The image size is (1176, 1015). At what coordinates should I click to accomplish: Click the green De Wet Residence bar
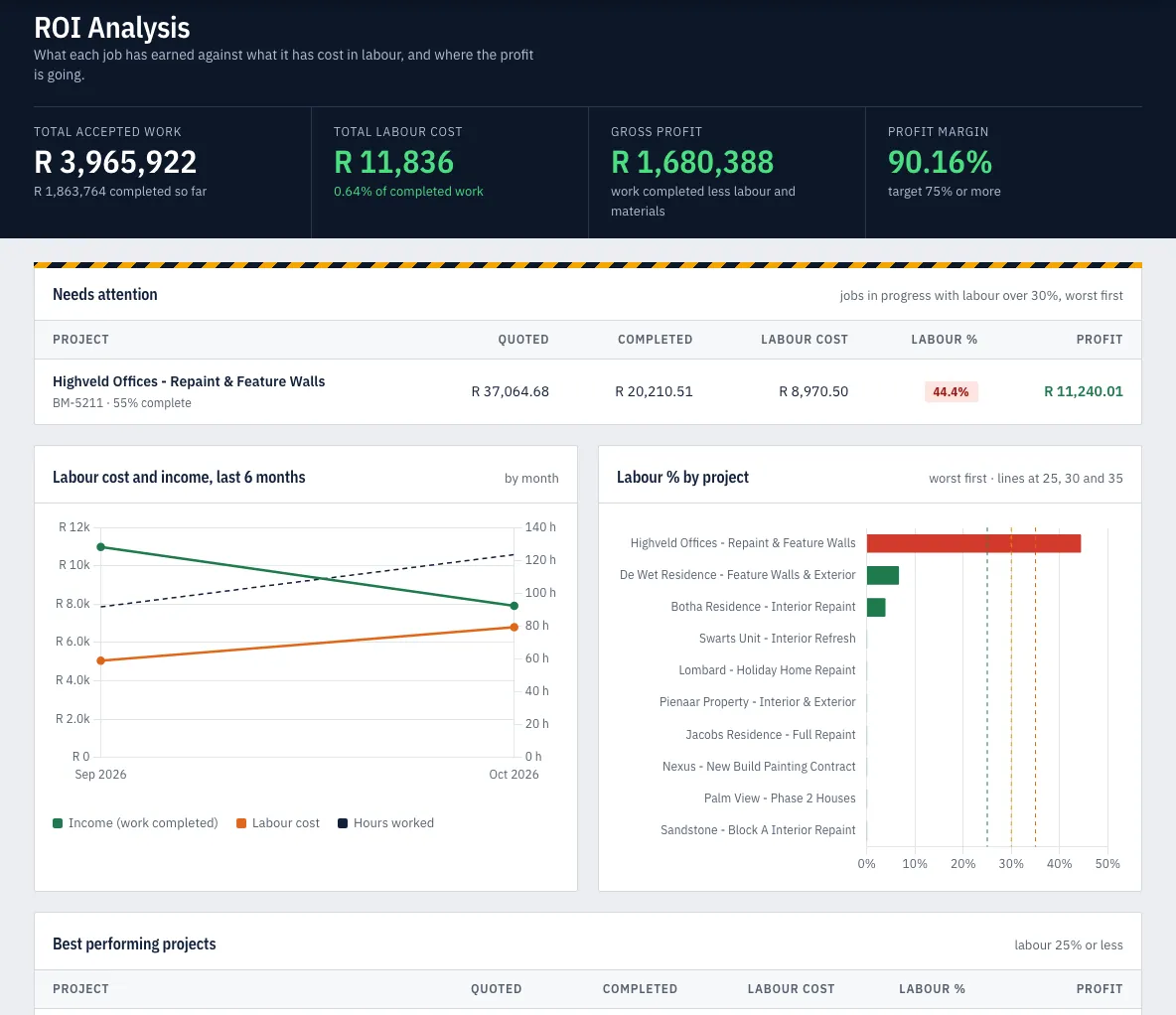pos(883,575)
